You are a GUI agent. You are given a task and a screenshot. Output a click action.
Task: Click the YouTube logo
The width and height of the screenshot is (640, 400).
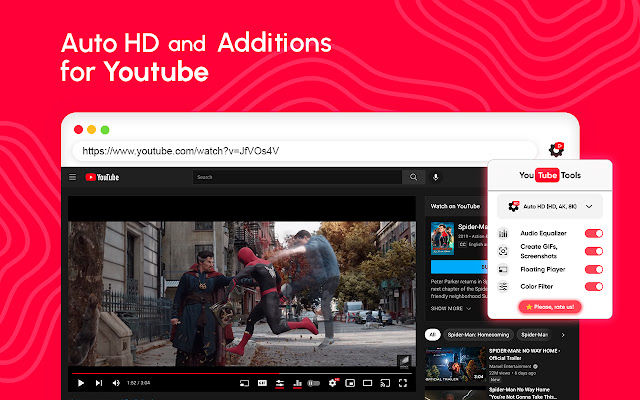tap(102, 177)
